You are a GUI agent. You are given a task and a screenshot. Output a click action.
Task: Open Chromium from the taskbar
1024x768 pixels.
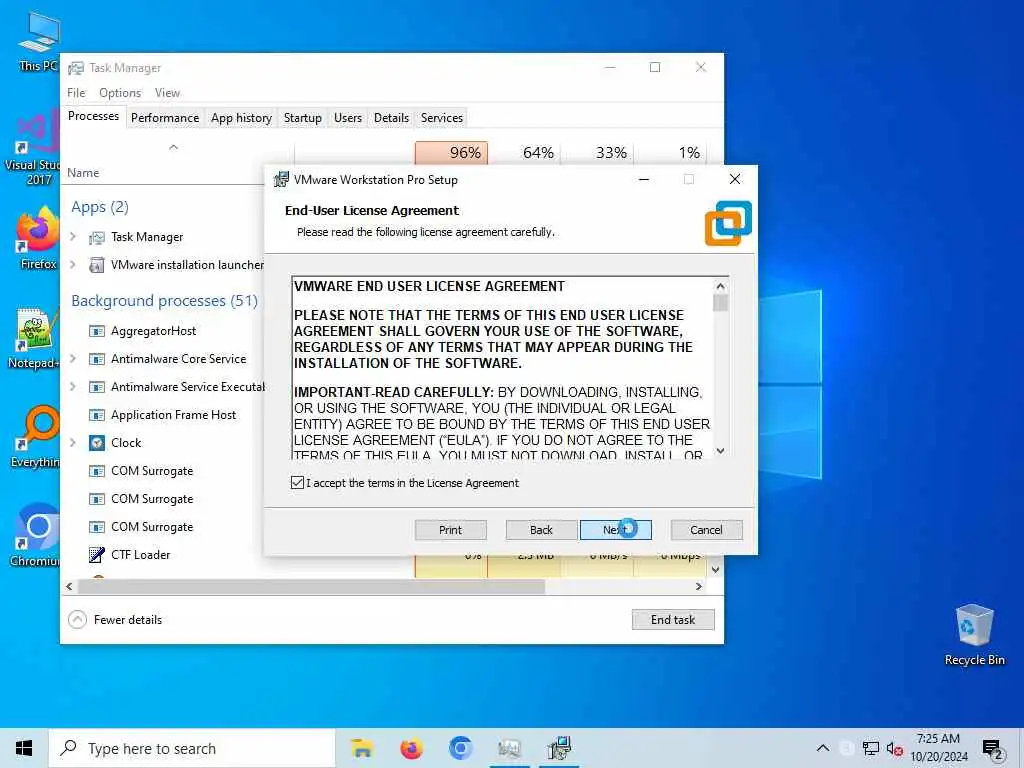click(x=460, y=748)
